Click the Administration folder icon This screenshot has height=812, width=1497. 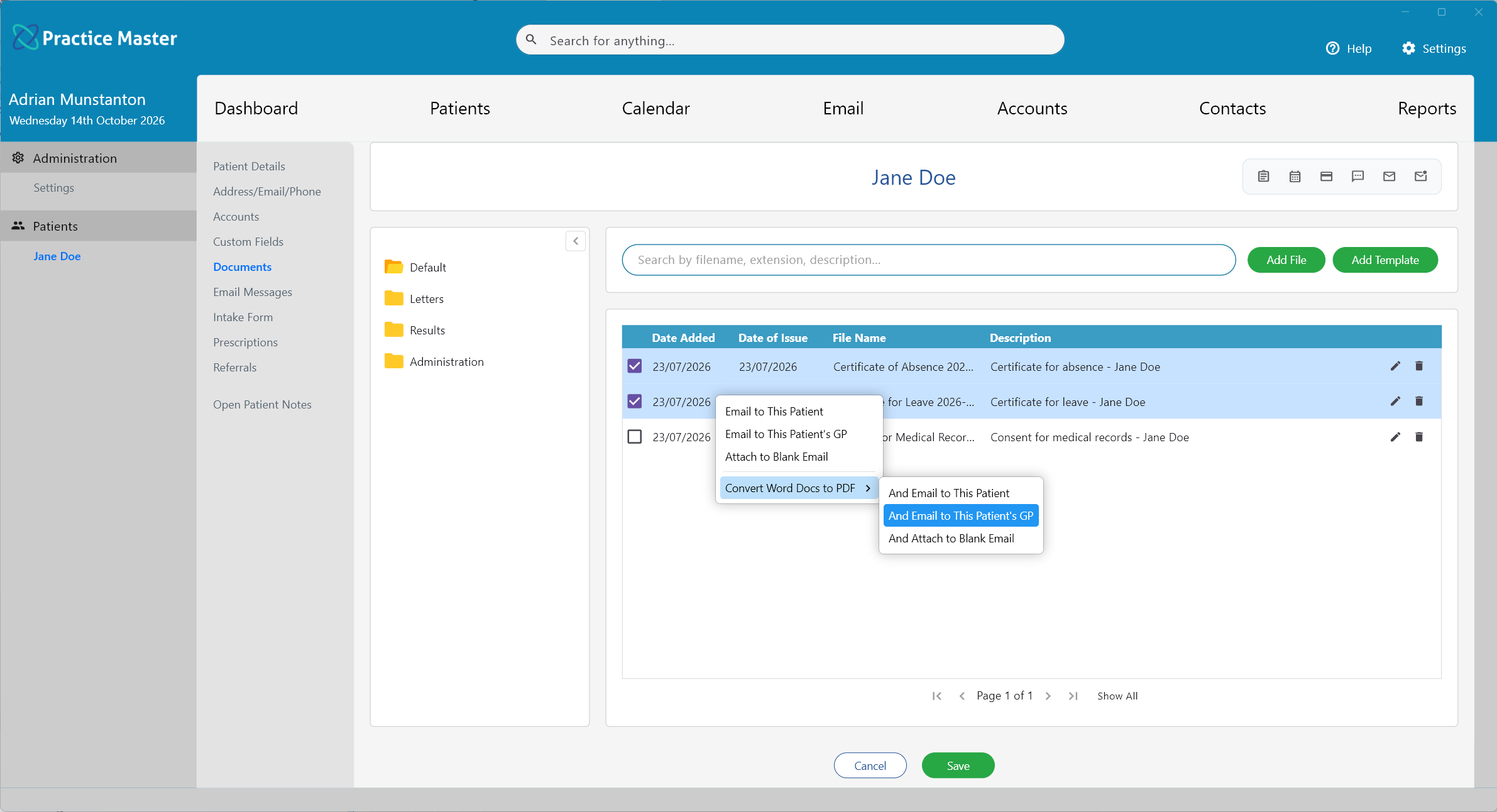point(394,361)
